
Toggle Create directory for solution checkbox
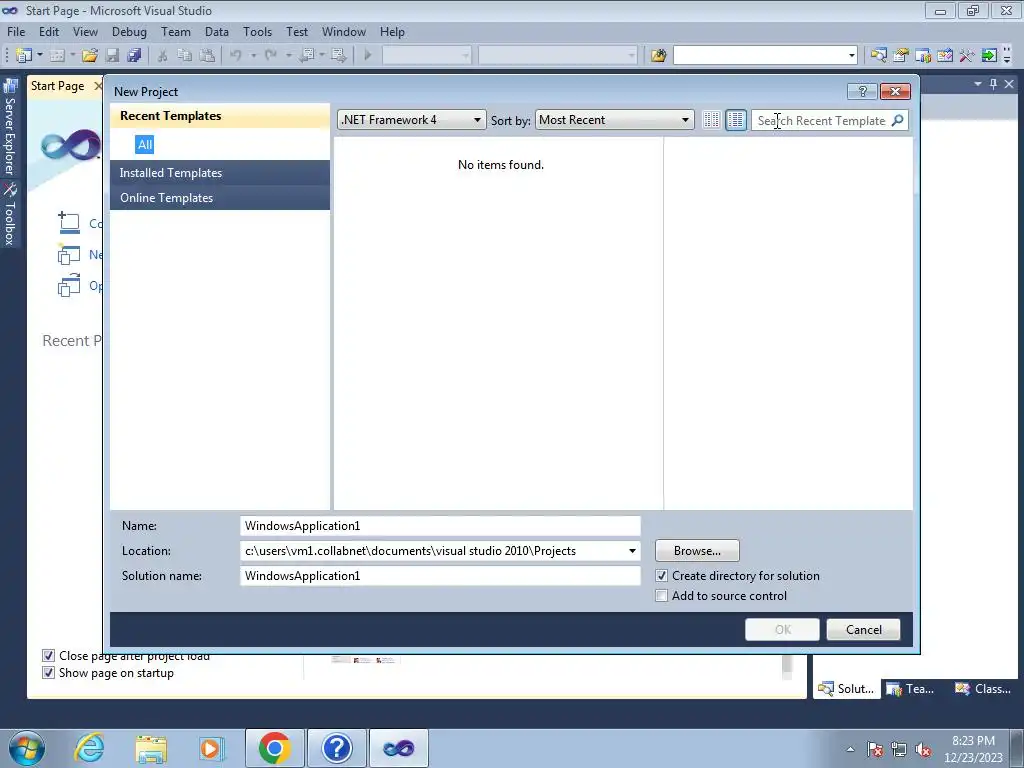pos(662,576)
